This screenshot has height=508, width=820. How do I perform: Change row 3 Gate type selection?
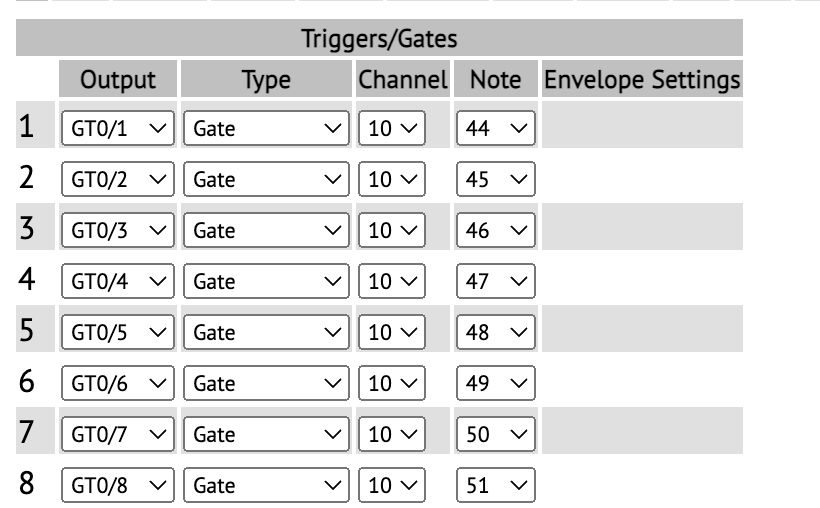click(266, 231)
